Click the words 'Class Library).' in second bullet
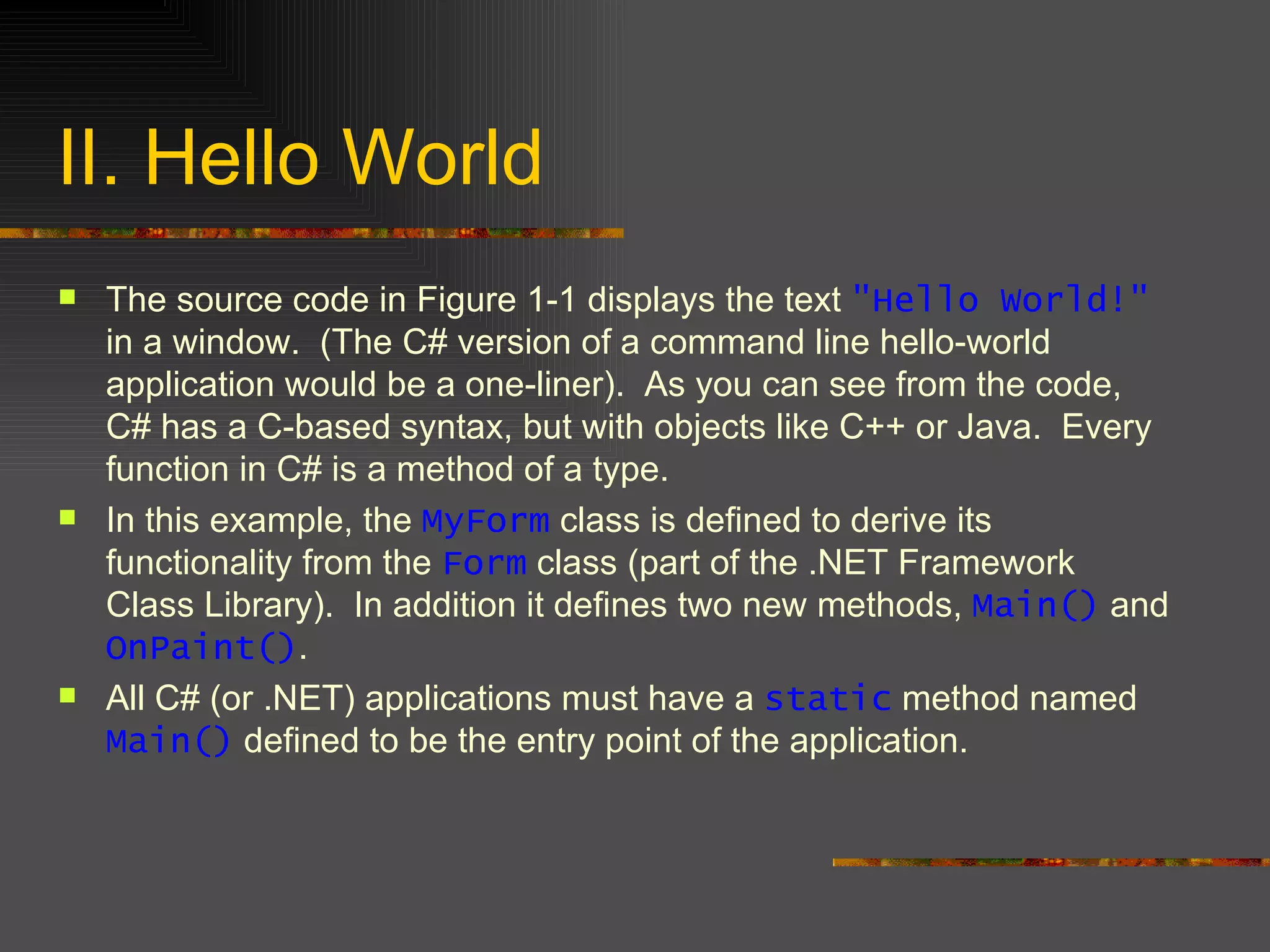Viewport: 1270px width, 952px height. point(220,606)
